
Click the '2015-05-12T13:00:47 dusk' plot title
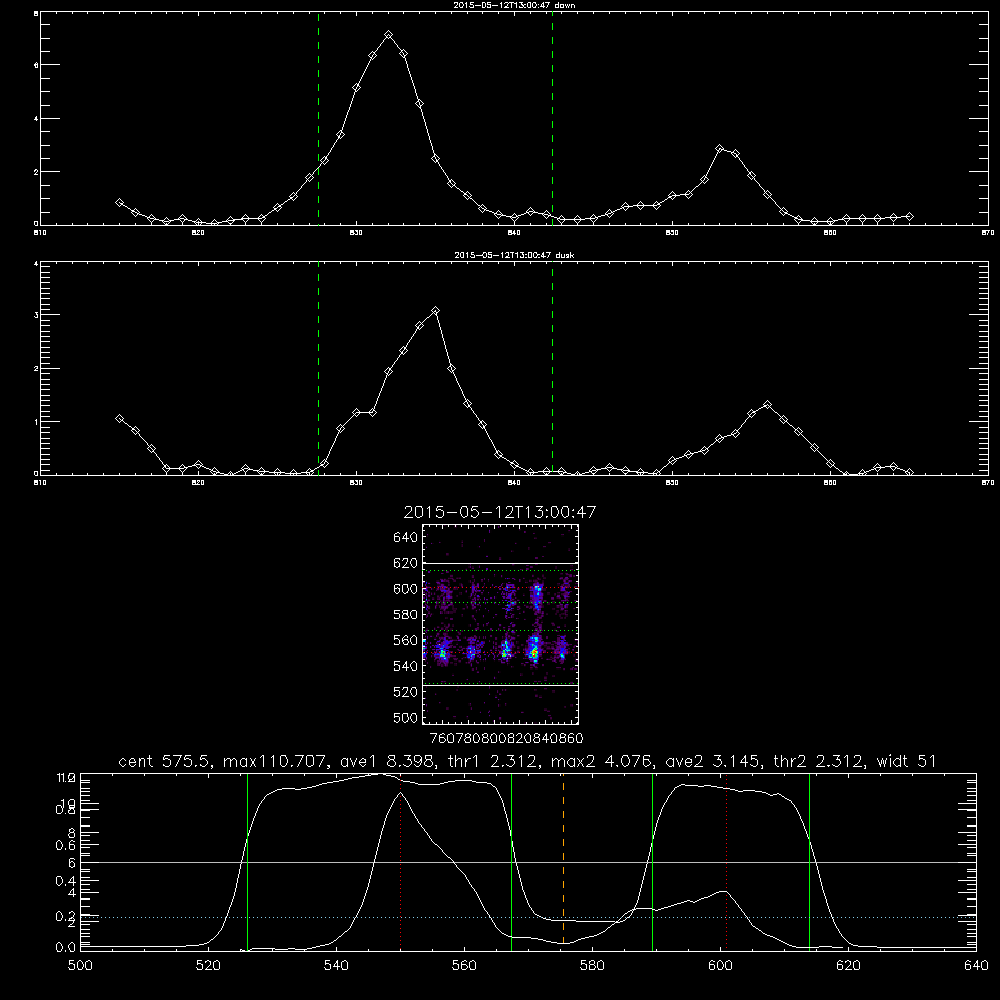click(514, 255)
